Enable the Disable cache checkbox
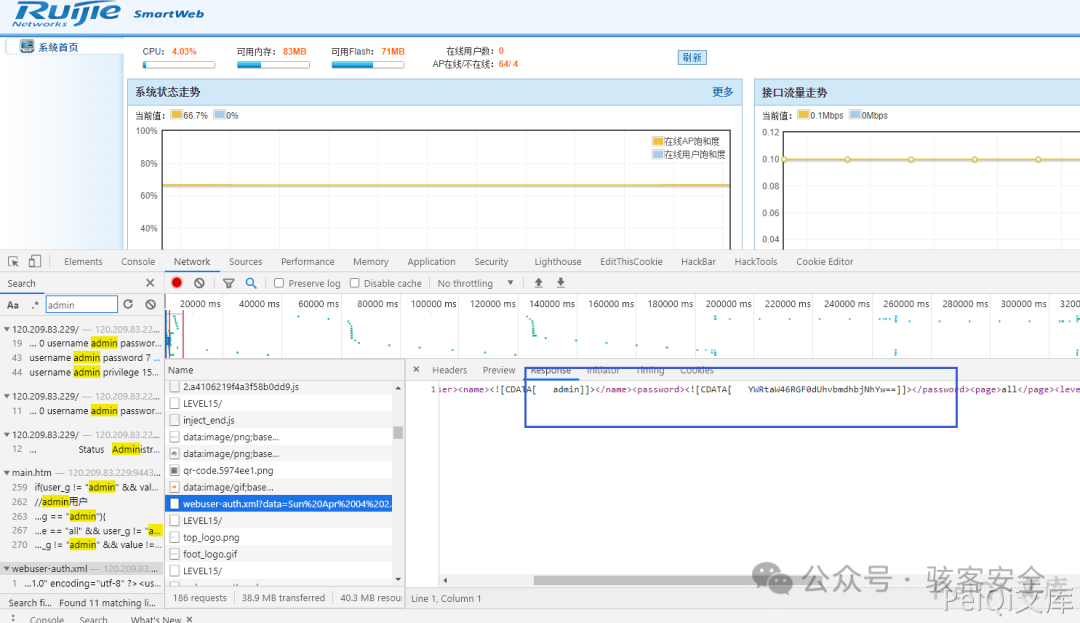 click(x=355, y=283)
